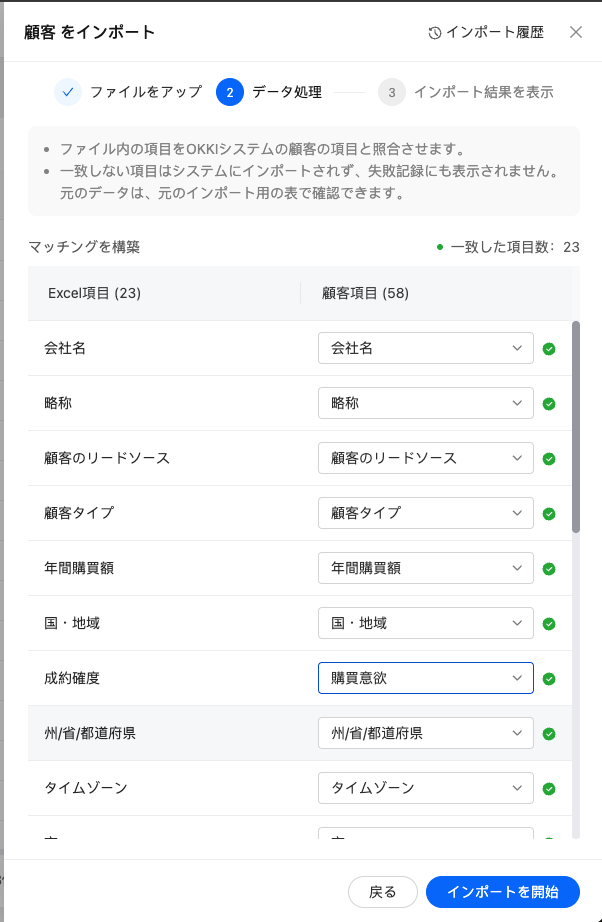Open the 購買意欲 dropdown for 成約確度
This screenshot has width=602, height=922.
(x=425, y=678)
